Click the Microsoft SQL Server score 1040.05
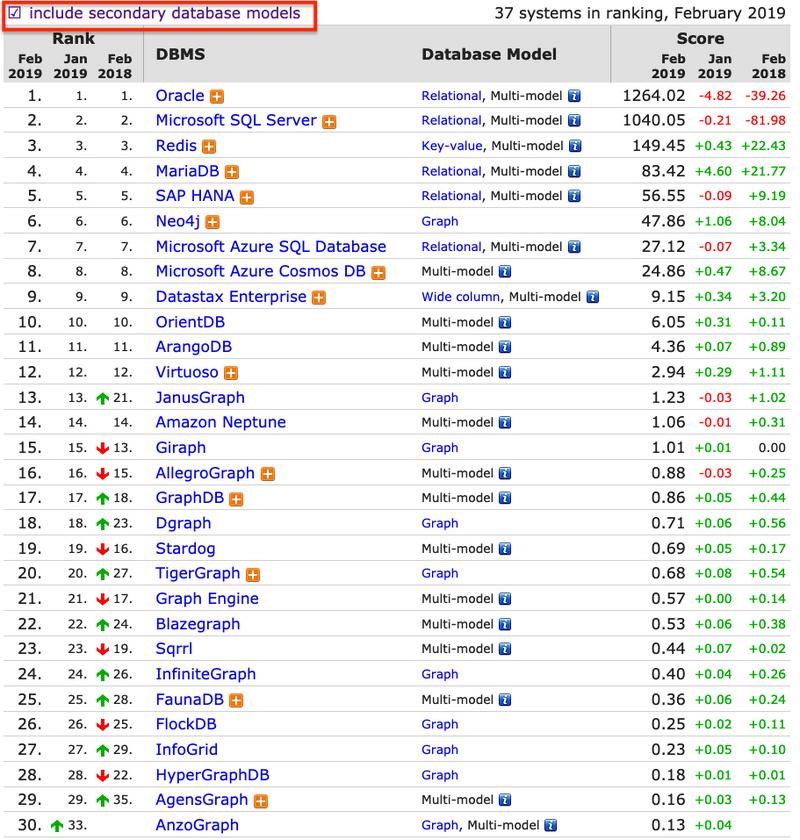Screen dimensions: 800x840 click(x=654, y=121)
